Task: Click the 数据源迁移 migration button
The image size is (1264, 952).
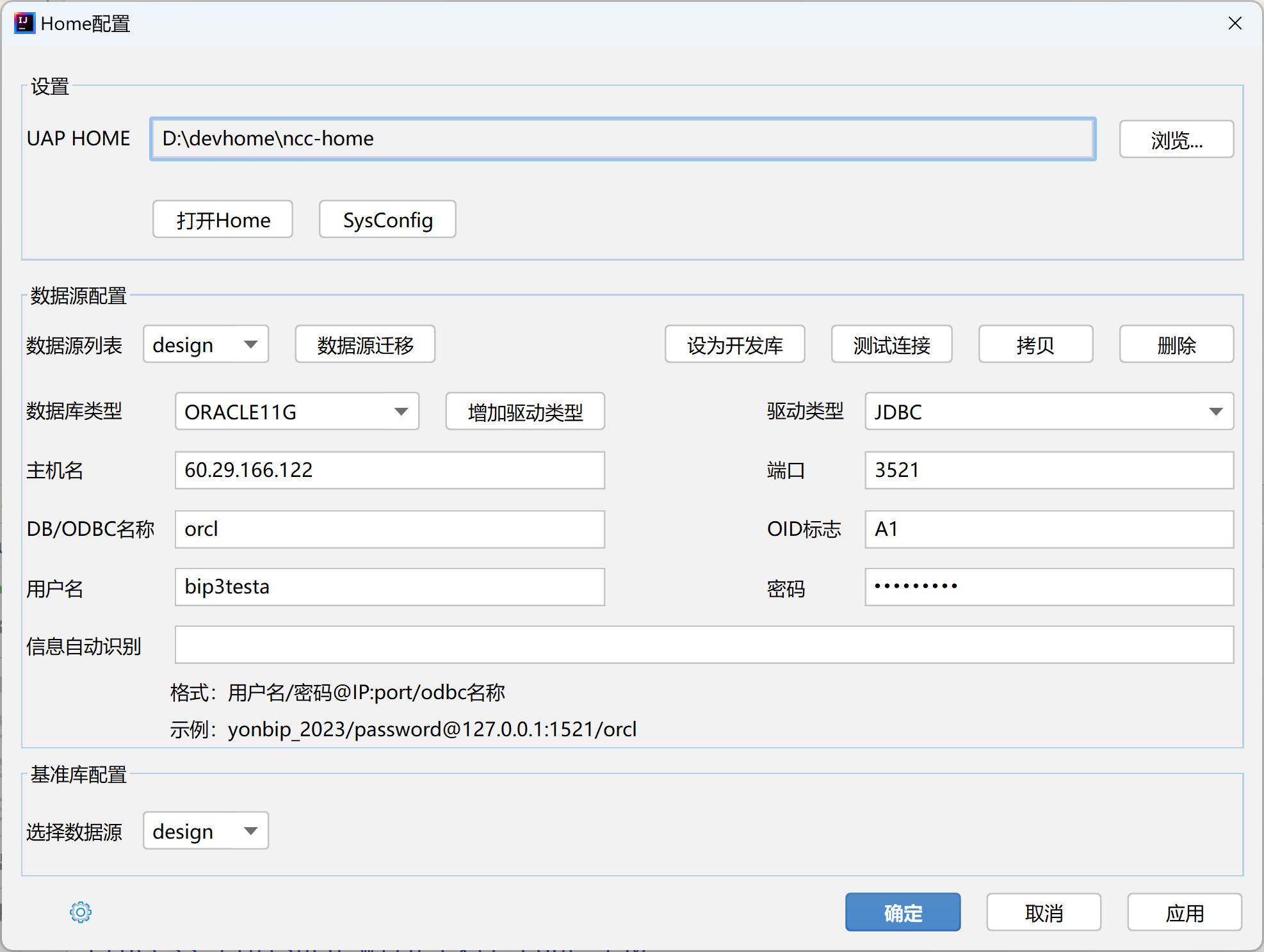Action: [x=364, y=344]
